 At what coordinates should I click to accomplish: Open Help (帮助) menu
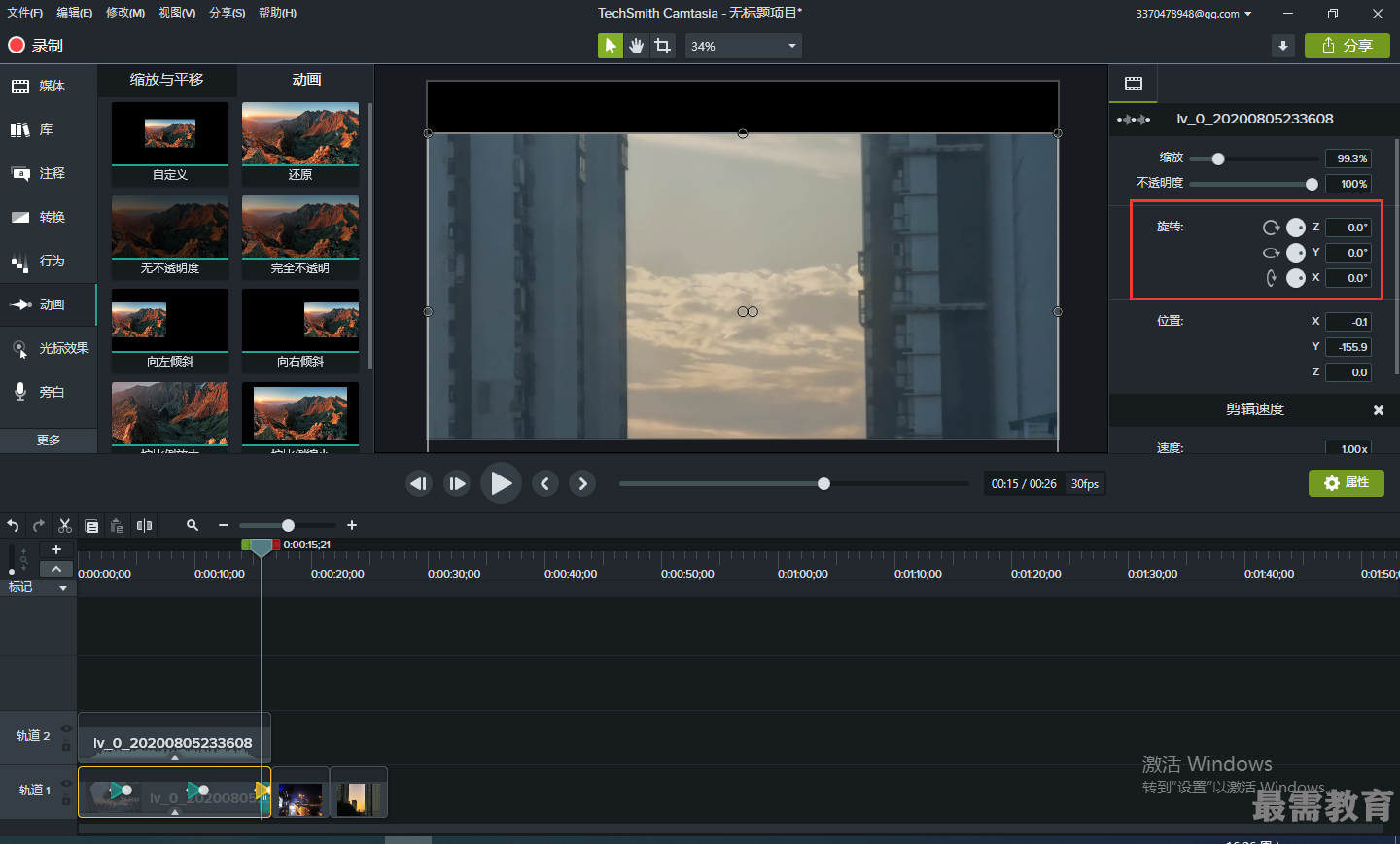pos(278,13)
